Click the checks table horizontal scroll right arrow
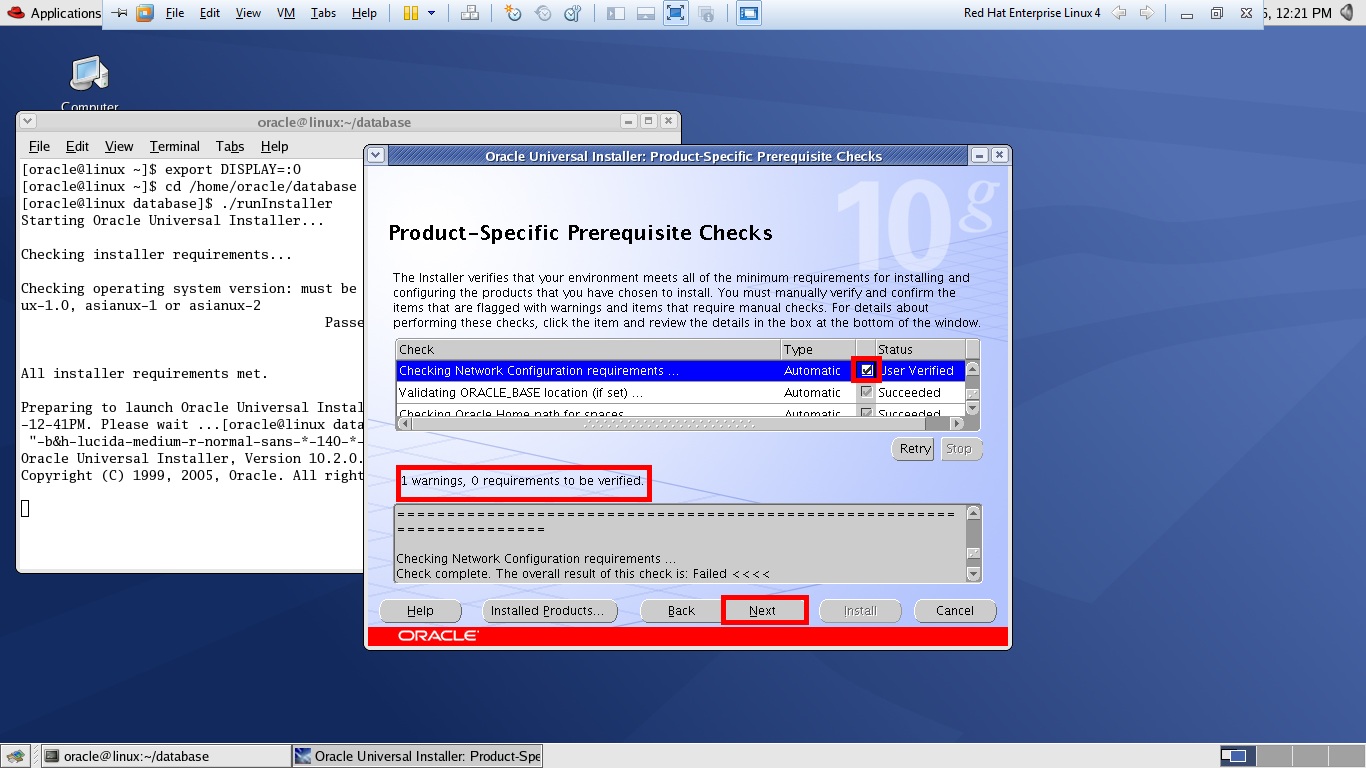Viewport: 1366px width, 768px height. point(956,424)
